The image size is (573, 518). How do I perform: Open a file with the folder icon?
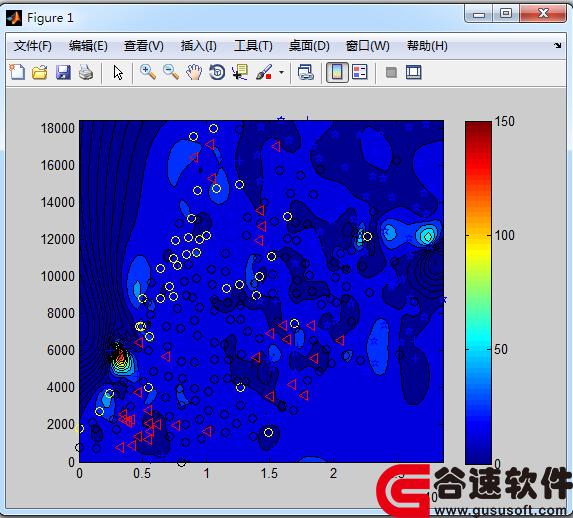(x=40, y=72)
